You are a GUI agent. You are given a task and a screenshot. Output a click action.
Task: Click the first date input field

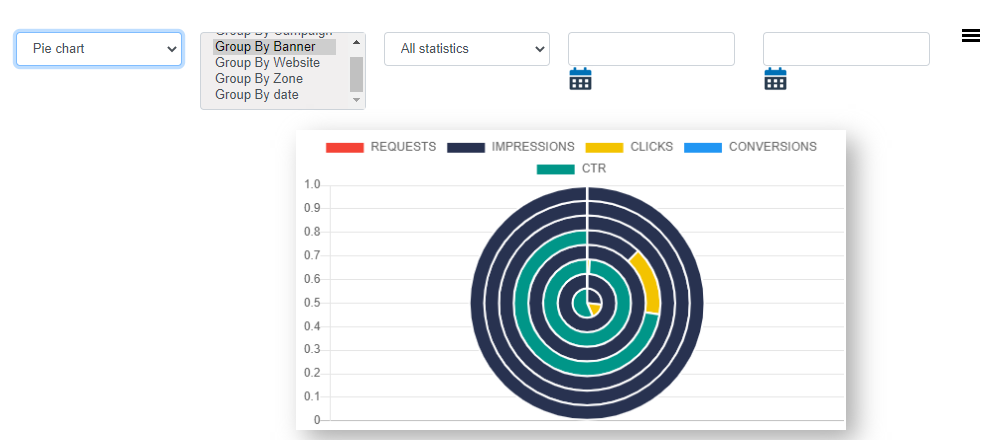[x=651, y=49]
